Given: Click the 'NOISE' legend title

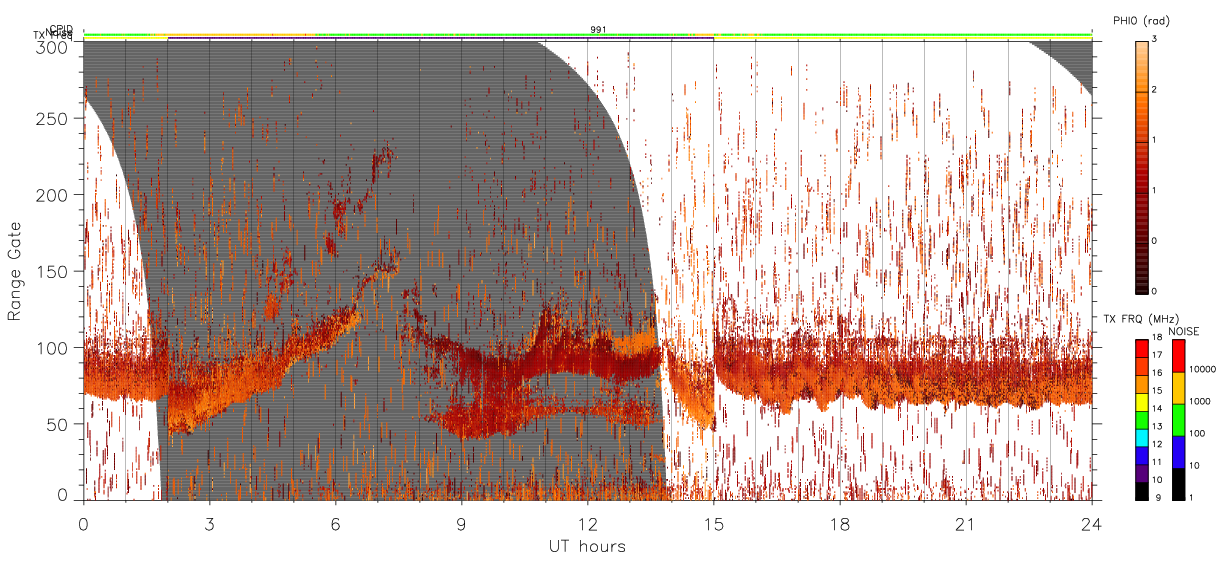Looking at the screenshot, I should click(x=1185, y=331).
